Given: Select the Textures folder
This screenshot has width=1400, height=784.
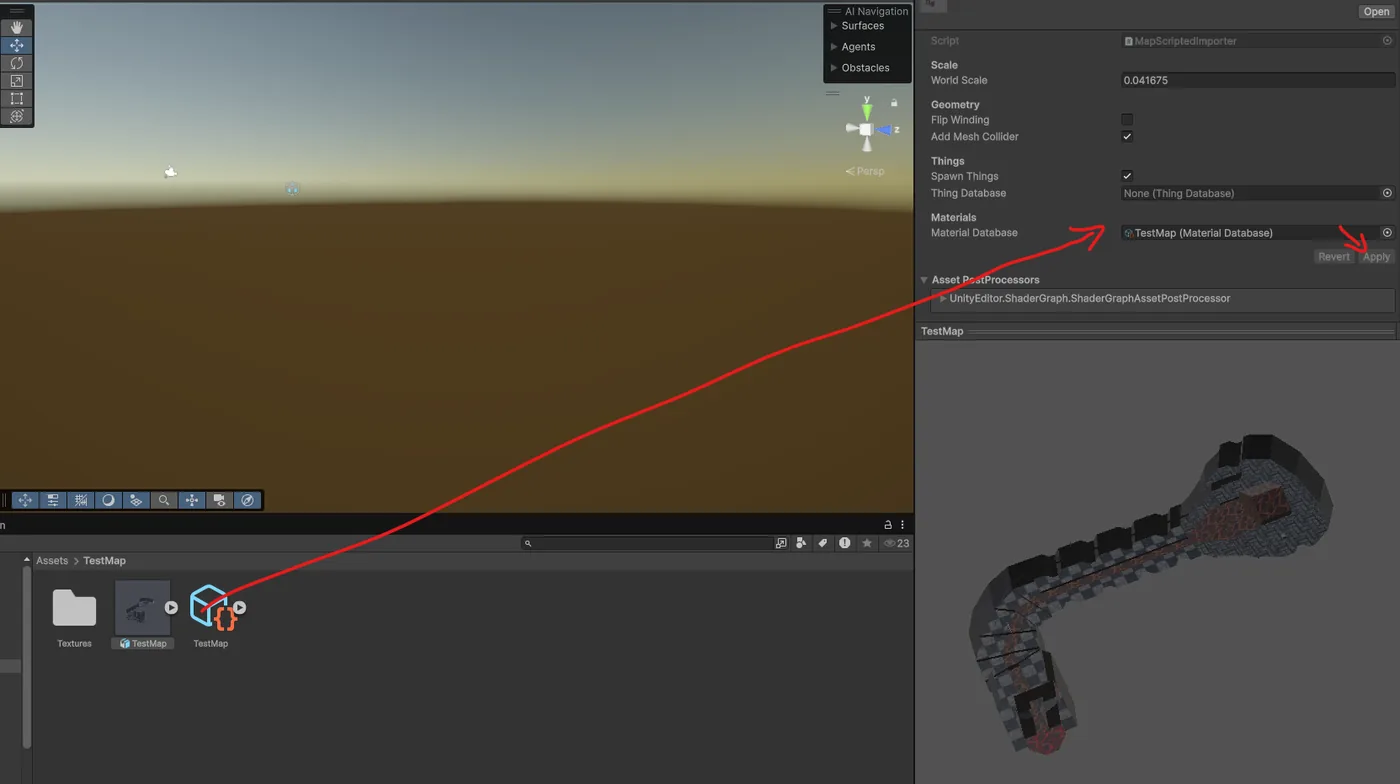Looking at the screenshot, I should coord(74,607).
